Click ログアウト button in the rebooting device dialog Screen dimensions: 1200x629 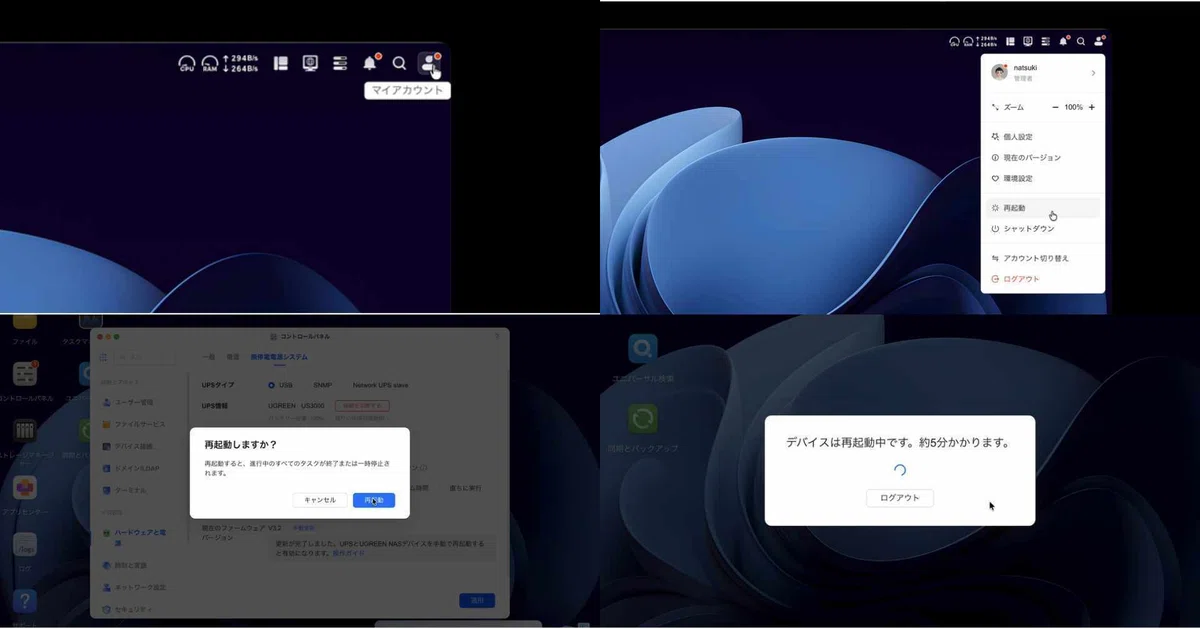(900, 498)
